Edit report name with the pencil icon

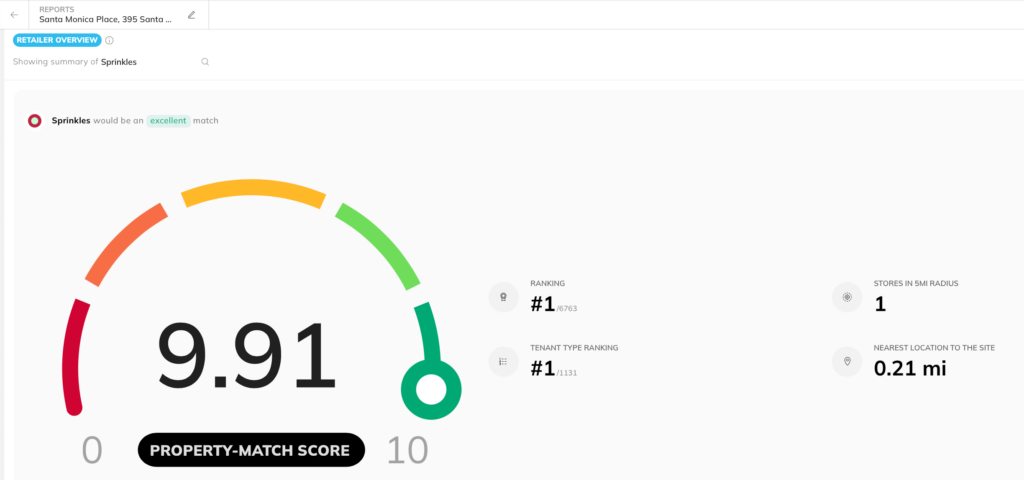pyautogui.click(x=191, y=15)
